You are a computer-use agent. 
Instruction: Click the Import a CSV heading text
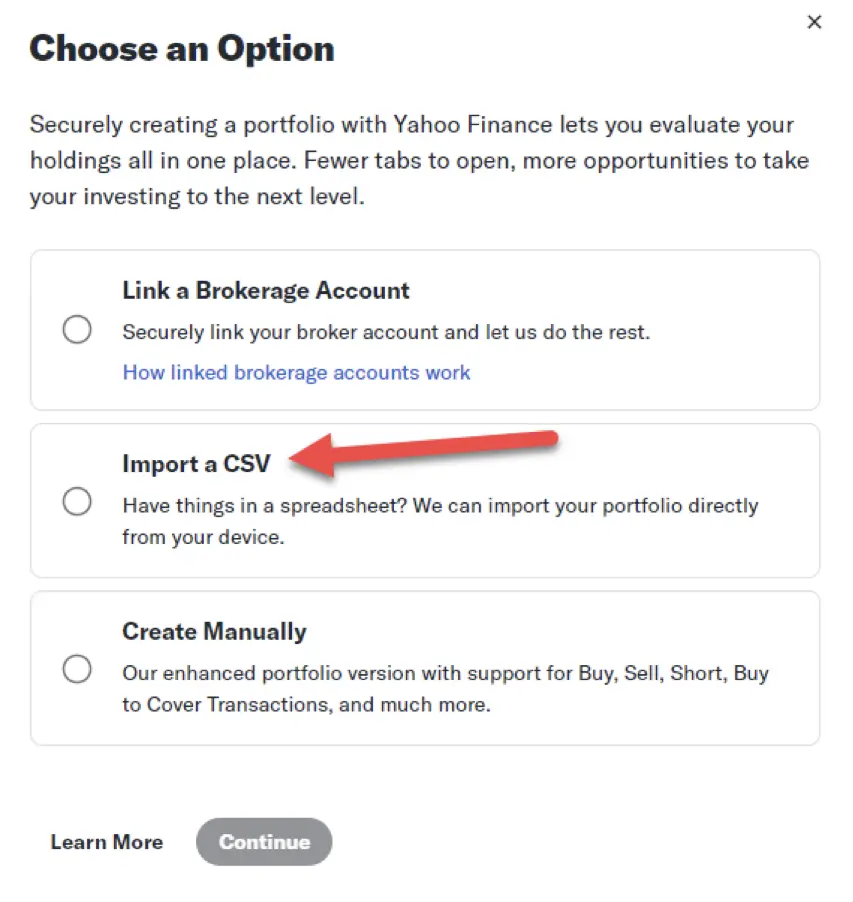(x=196, y=464)
